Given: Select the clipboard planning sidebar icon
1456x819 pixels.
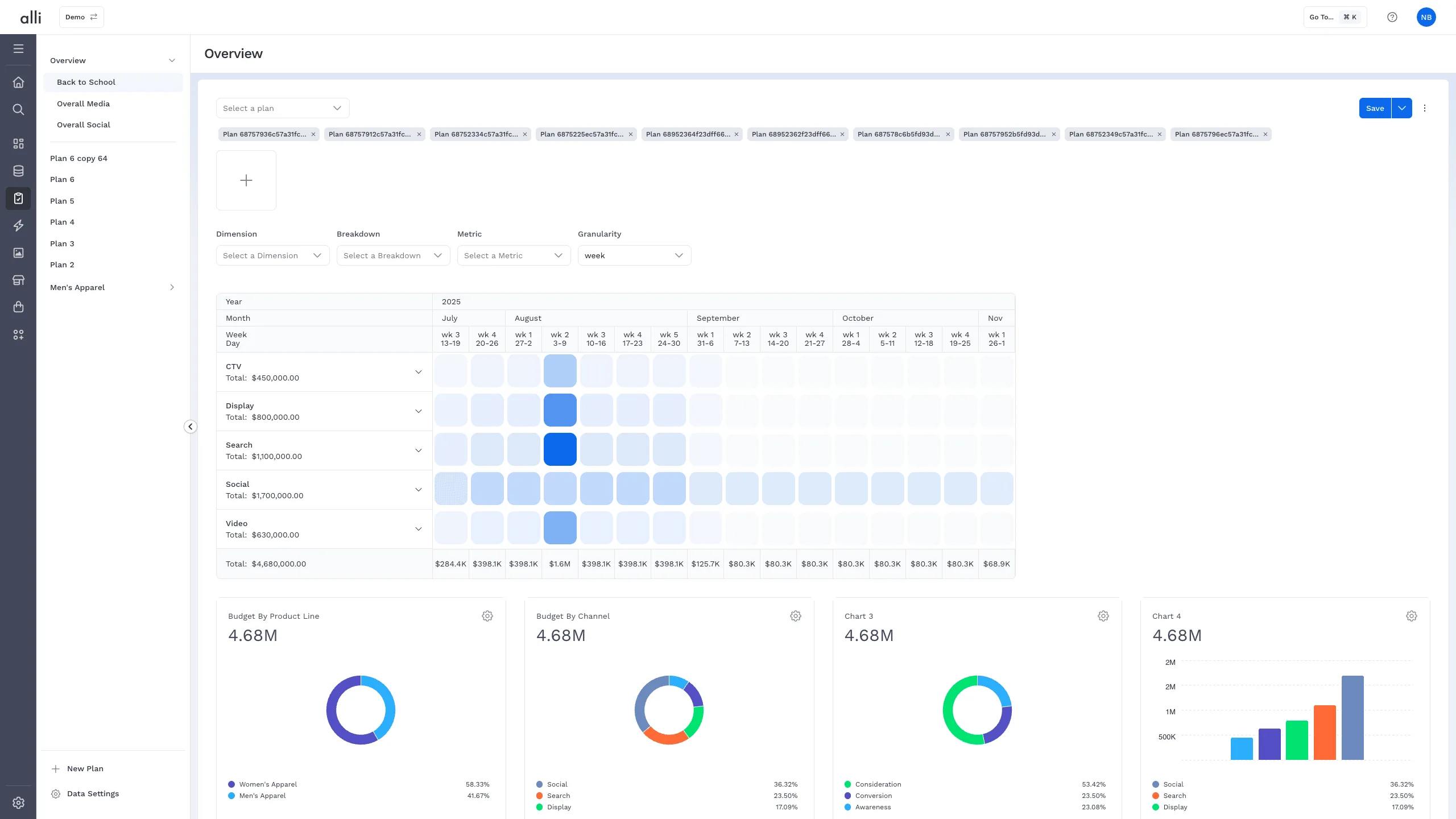Looking at the screenshot, I should pos(18,198).
